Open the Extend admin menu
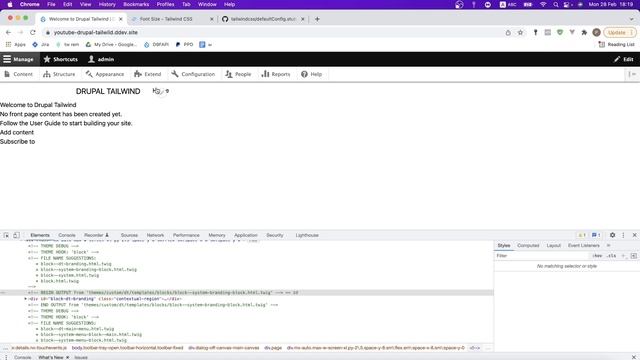The width and height of the screenshot is (640, 360). coord(147,74)
